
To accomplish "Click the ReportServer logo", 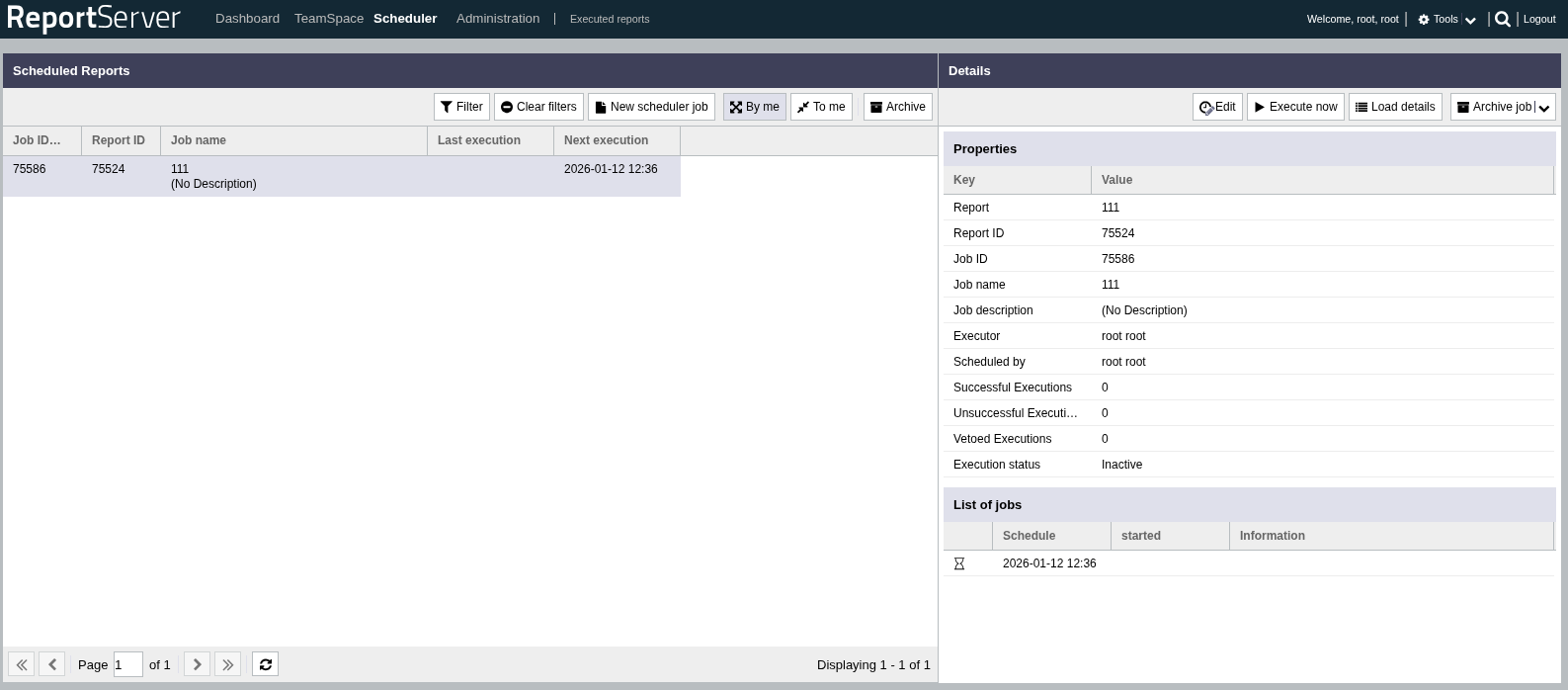I will tap(94, 19).
